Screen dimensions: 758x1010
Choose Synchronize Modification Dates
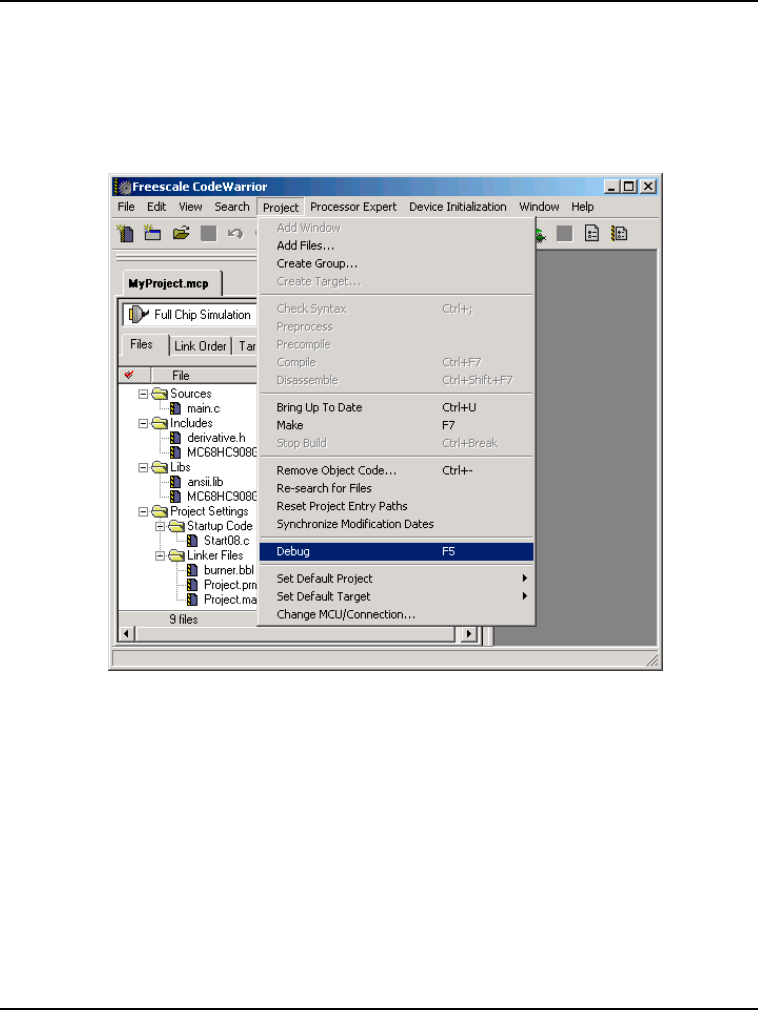(396, 524)
